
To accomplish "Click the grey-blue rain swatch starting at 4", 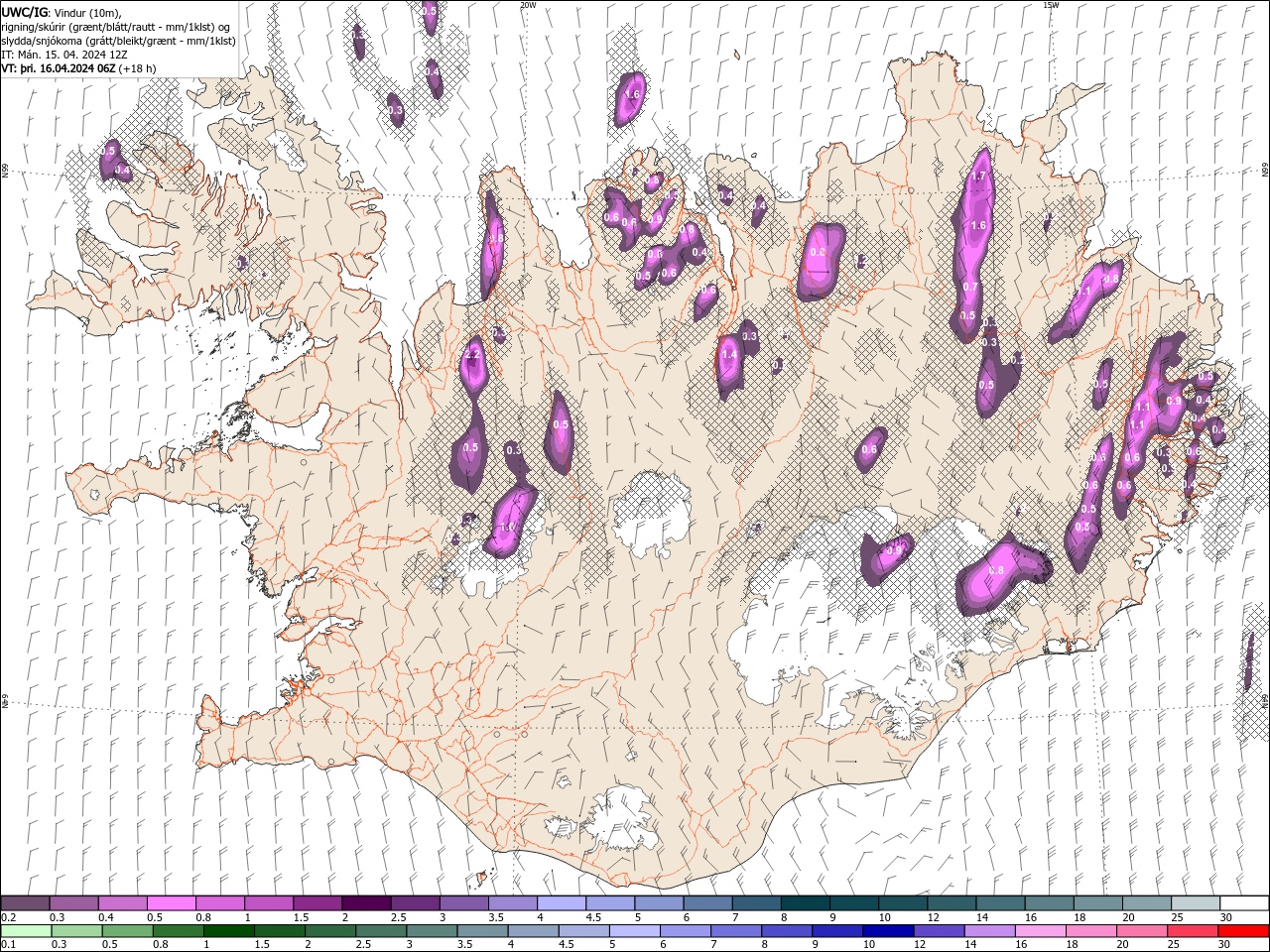I will coord(533,931).
